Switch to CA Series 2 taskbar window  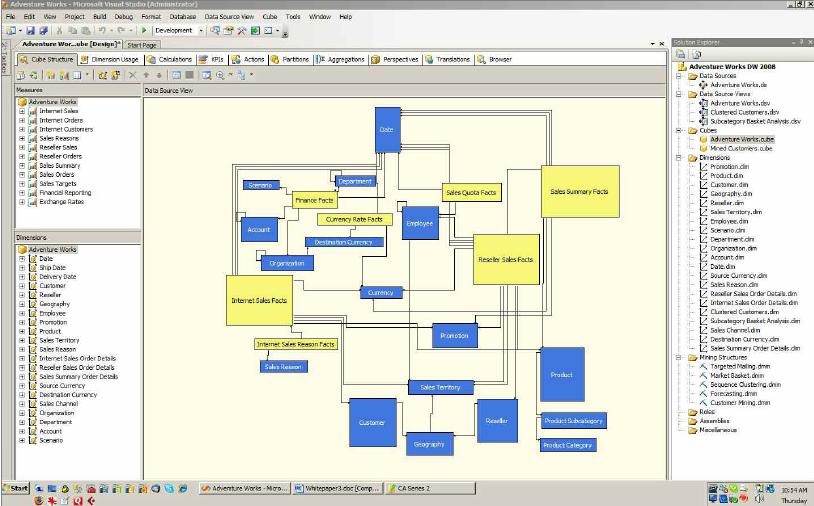point(430,488)
